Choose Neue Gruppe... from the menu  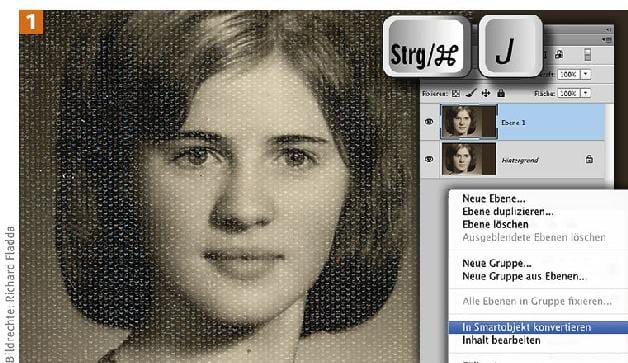click(497, 263)
